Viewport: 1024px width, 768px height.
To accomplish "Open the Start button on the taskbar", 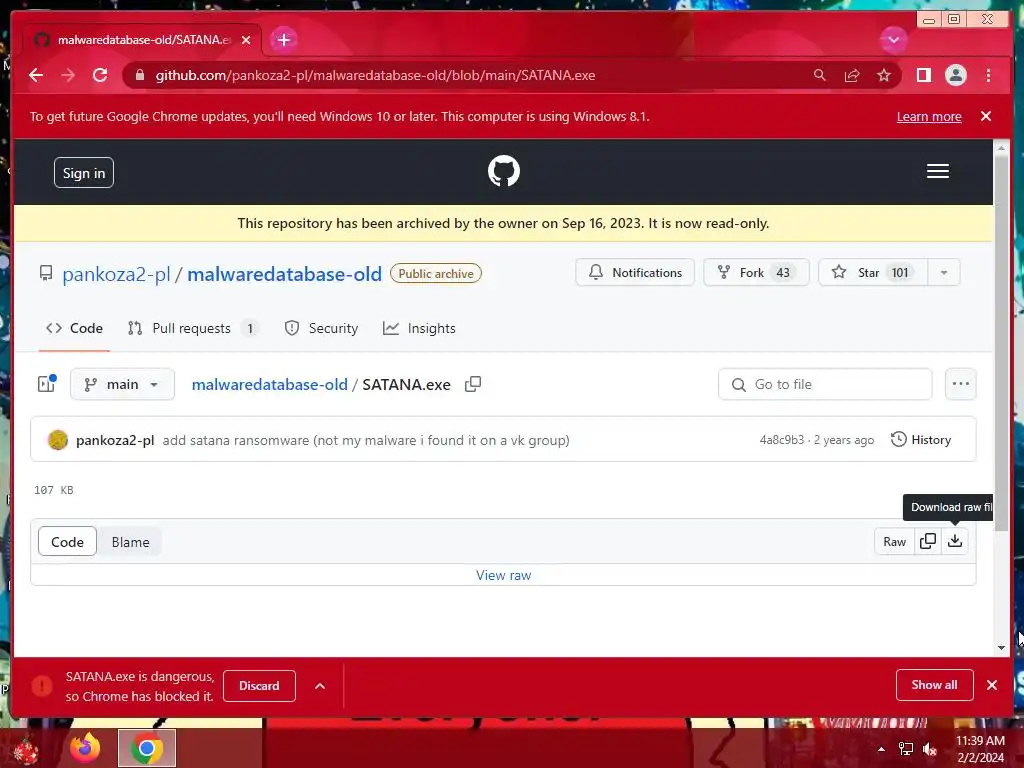I will (25, 751).
